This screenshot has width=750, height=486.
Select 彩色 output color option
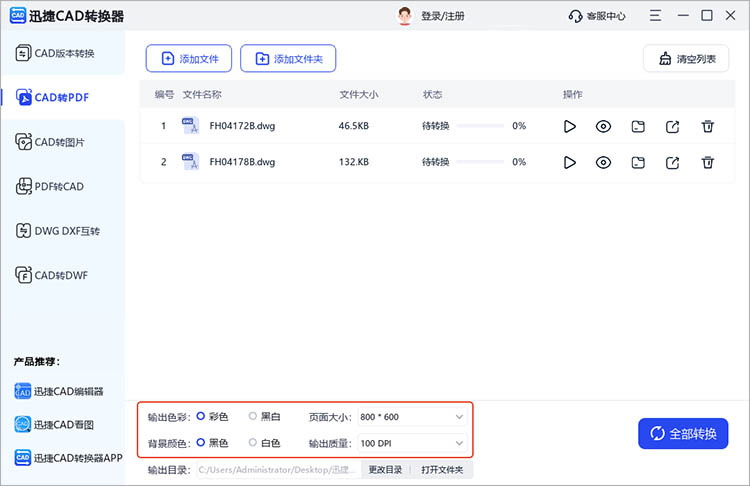(x=212, y=417)
